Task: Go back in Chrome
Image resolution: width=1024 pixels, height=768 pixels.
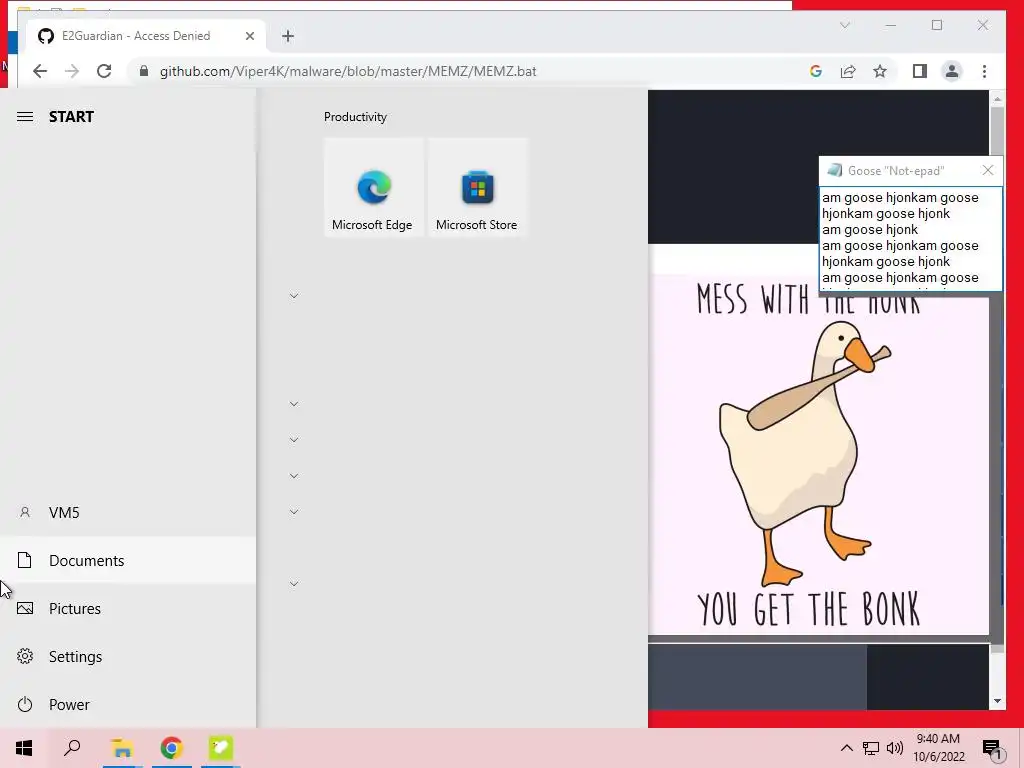Action: [x=40, y=71]
